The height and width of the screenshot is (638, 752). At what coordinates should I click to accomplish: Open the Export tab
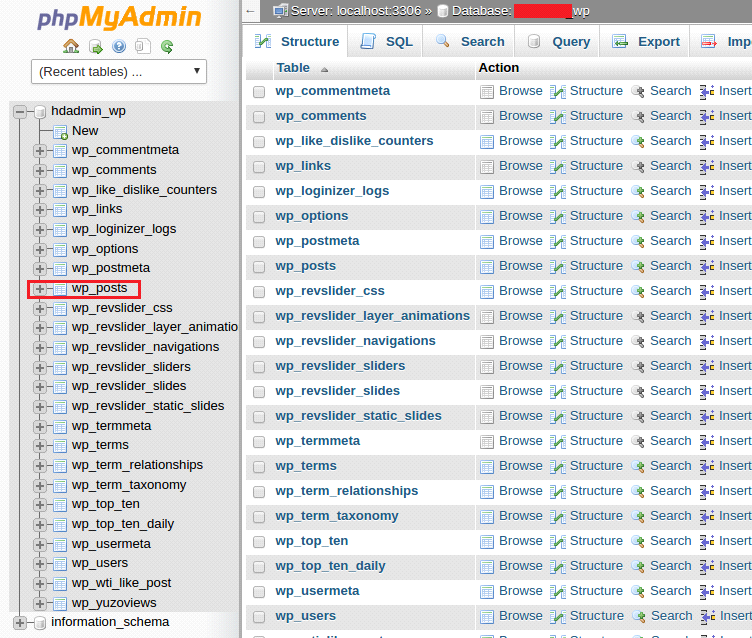point(647,42)
